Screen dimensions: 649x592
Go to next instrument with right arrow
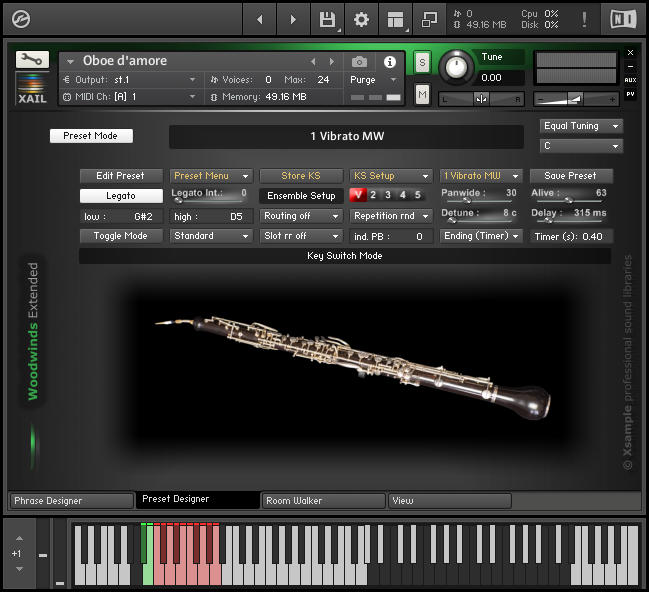pos(293,19)
